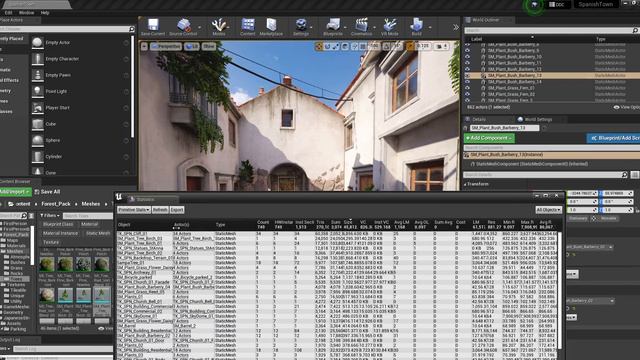640x360 pixels.
Task: Expand toolbar overflow double-chevron
Action: click(456, 27)
